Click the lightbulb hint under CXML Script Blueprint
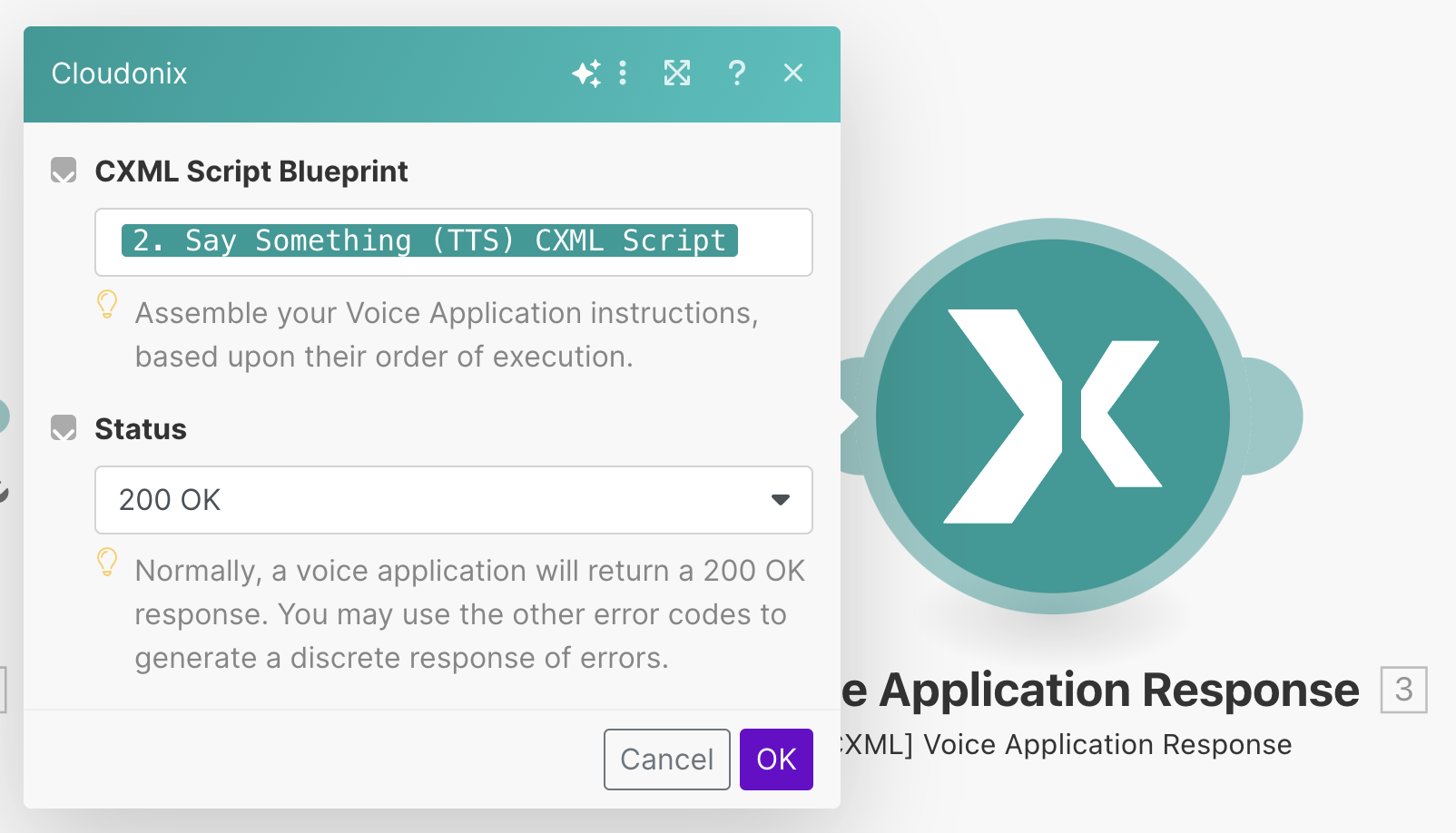Viewport: 1456px width, 833px height. coord(107,305)
